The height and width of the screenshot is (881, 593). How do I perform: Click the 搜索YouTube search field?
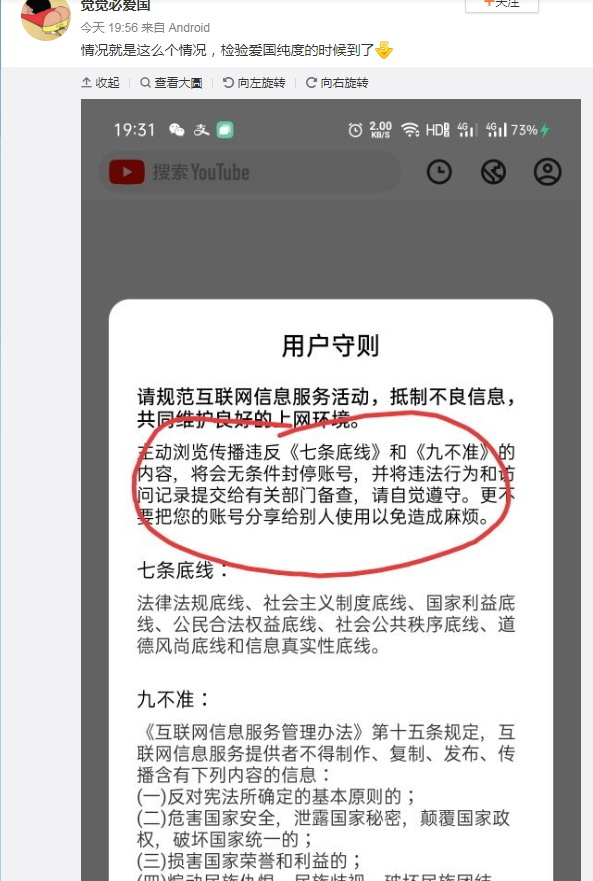[x=251, y=172]
